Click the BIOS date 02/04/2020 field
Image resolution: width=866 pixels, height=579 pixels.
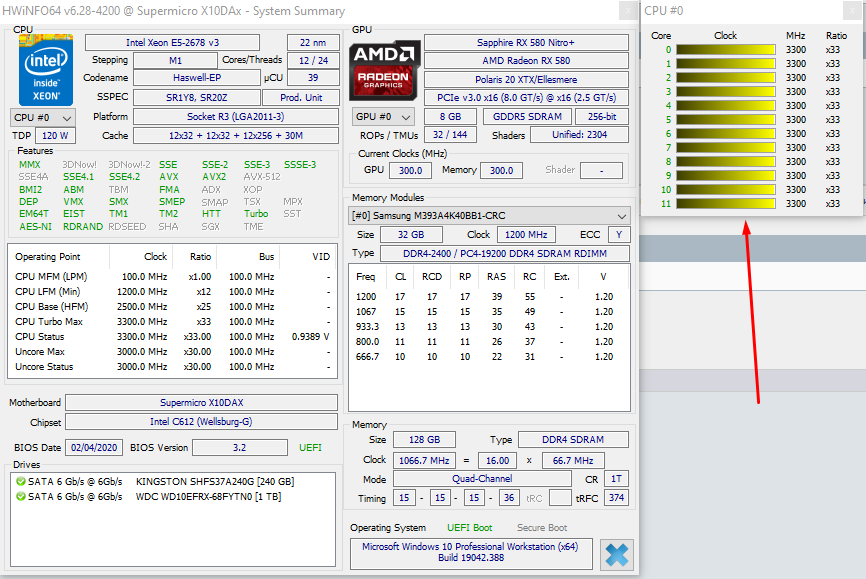94,448
